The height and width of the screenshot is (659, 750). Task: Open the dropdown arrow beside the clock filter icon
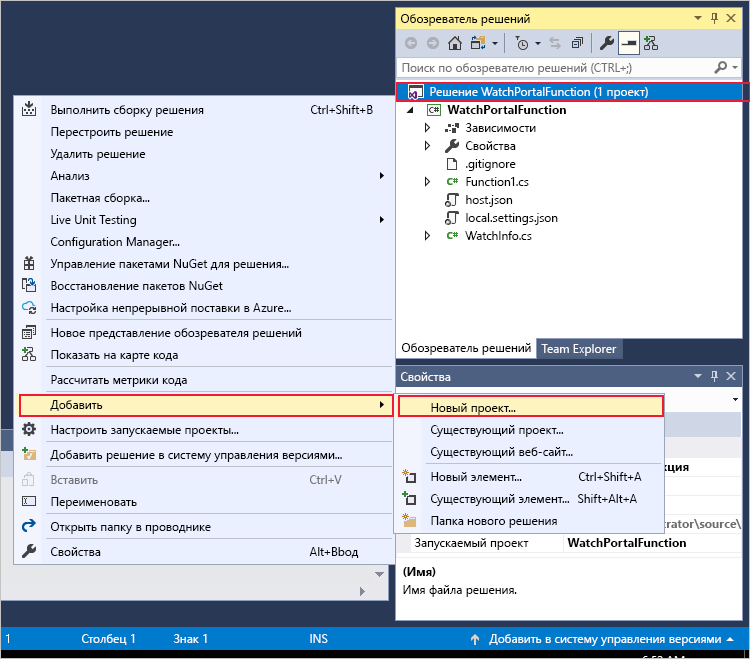(538, 44)
